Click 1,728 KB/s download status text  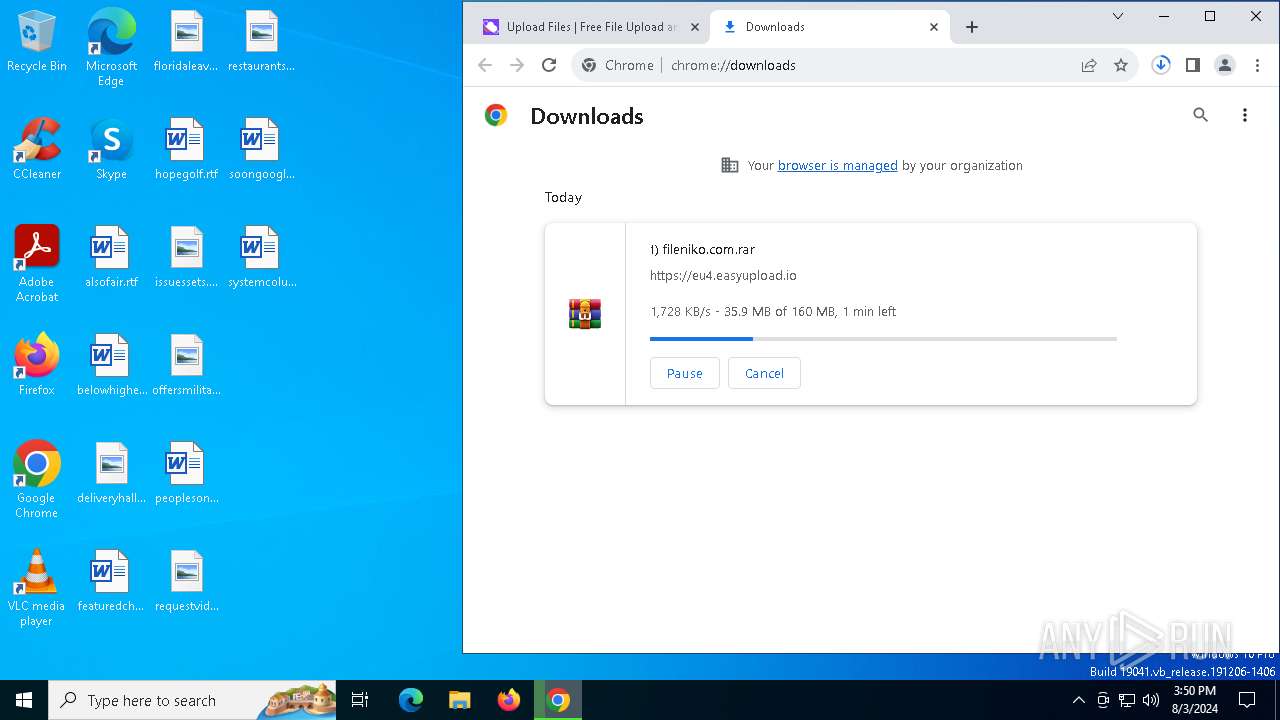773,312
